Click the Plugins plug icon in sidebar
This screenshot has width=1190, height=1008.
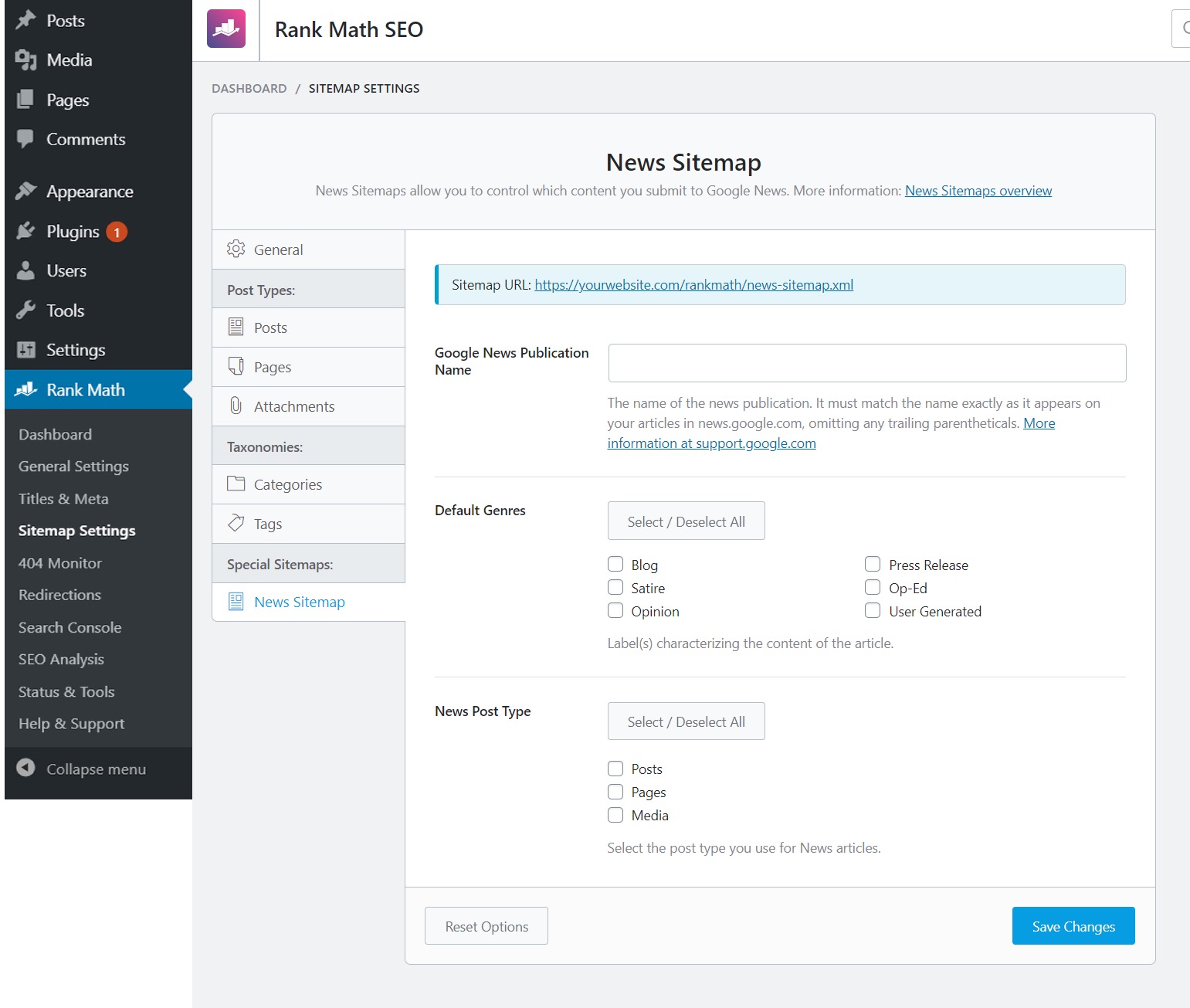tap(25, 231)
